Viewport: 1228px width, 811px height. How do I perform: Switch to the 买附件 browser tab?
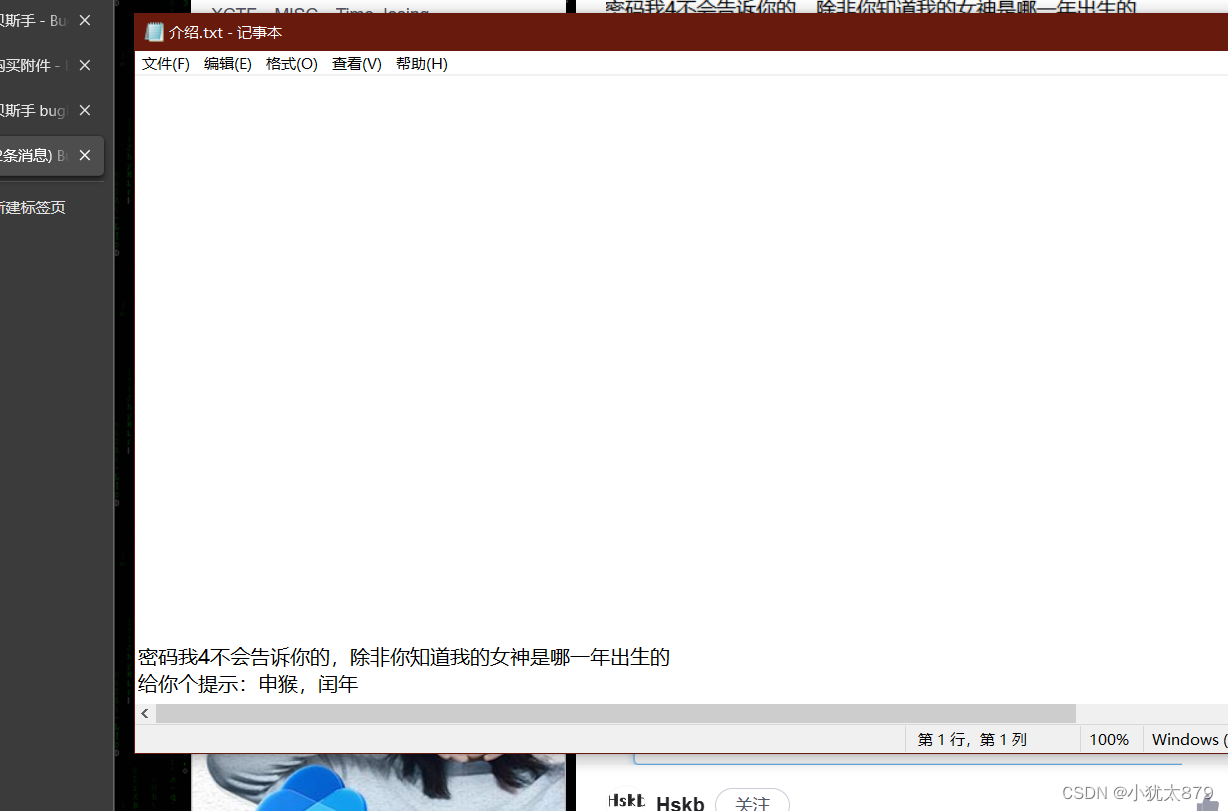(35, 65)
